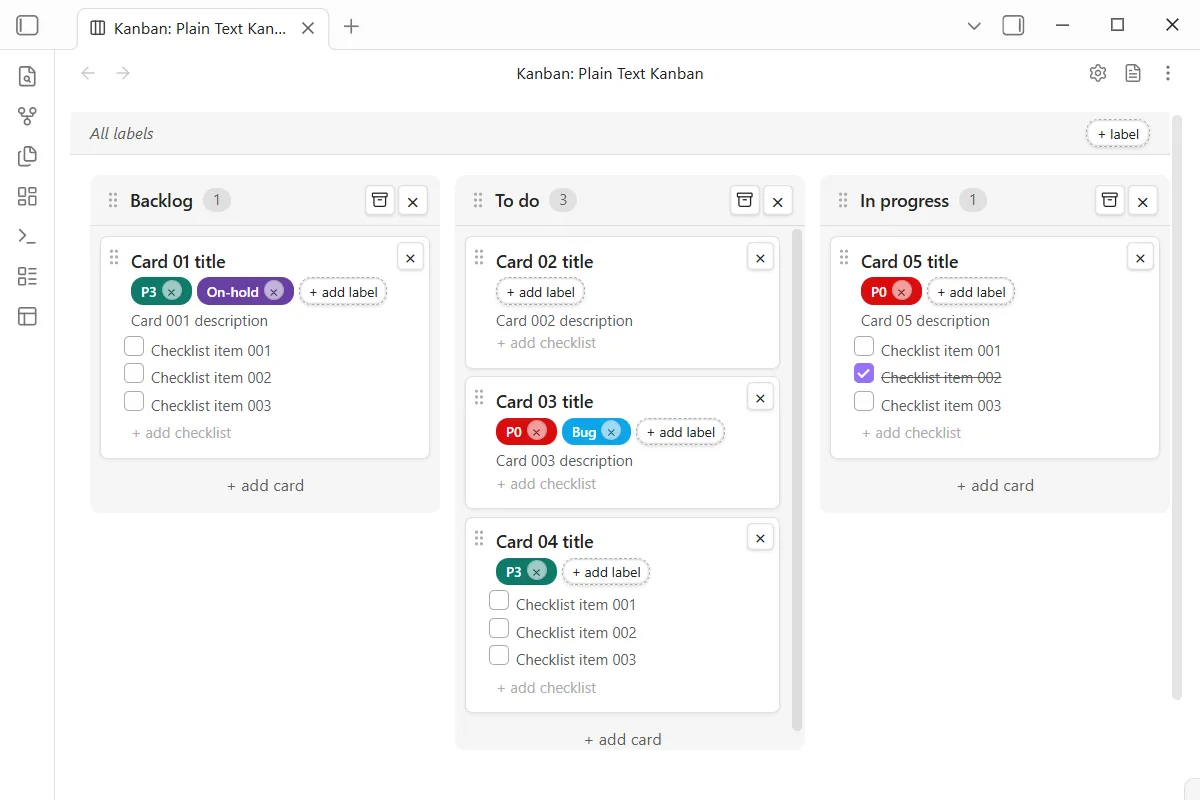Check Card 04 Checklist item 002
This screenshot has width=1200, height=800.
pos(499,628)
